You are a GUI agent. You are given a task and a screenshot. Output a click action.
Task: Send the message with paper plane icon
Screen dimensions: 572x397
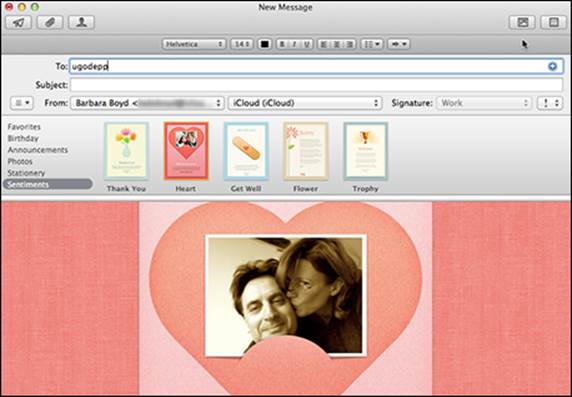click(x=19, y=22)
